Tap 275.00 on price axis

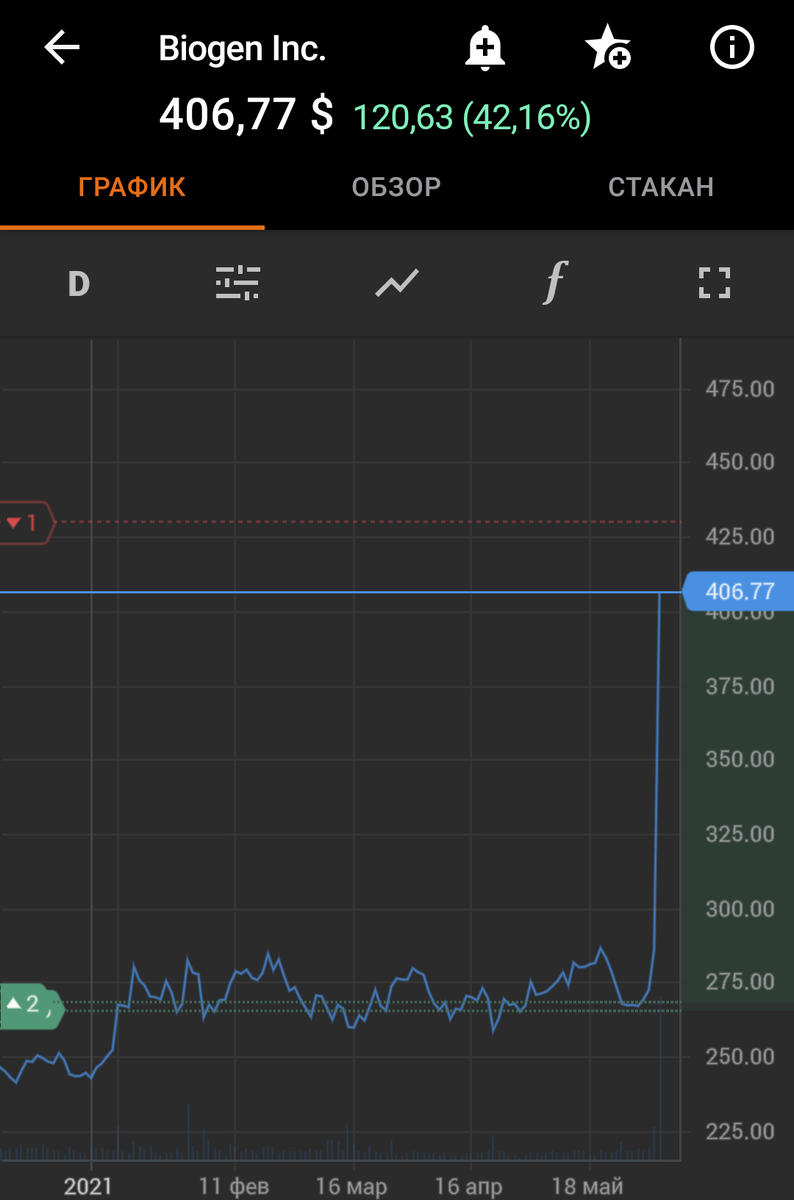point(740,983)
